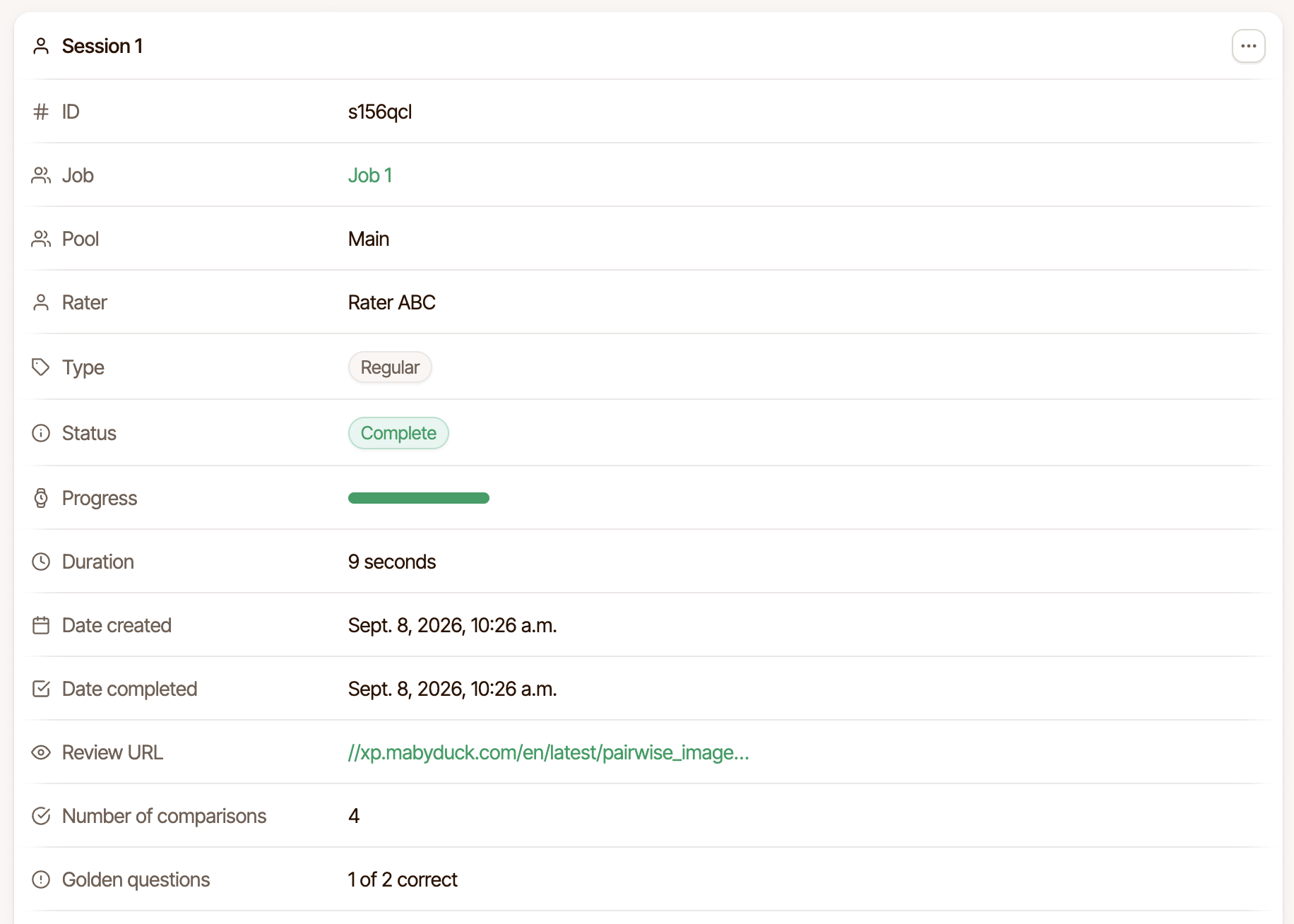Screen dimensions: 1294x924
Task: Click the watch icon next to Progress
Action: coord(41,498)
